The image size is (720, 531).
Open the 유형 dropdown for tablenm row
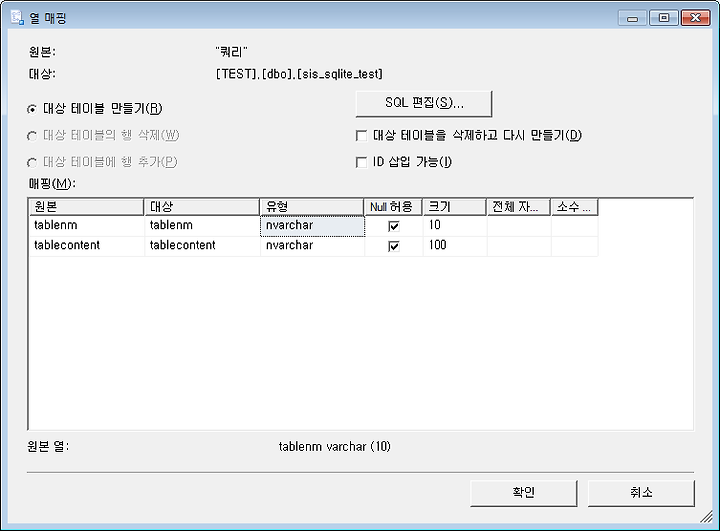[312, 226]
